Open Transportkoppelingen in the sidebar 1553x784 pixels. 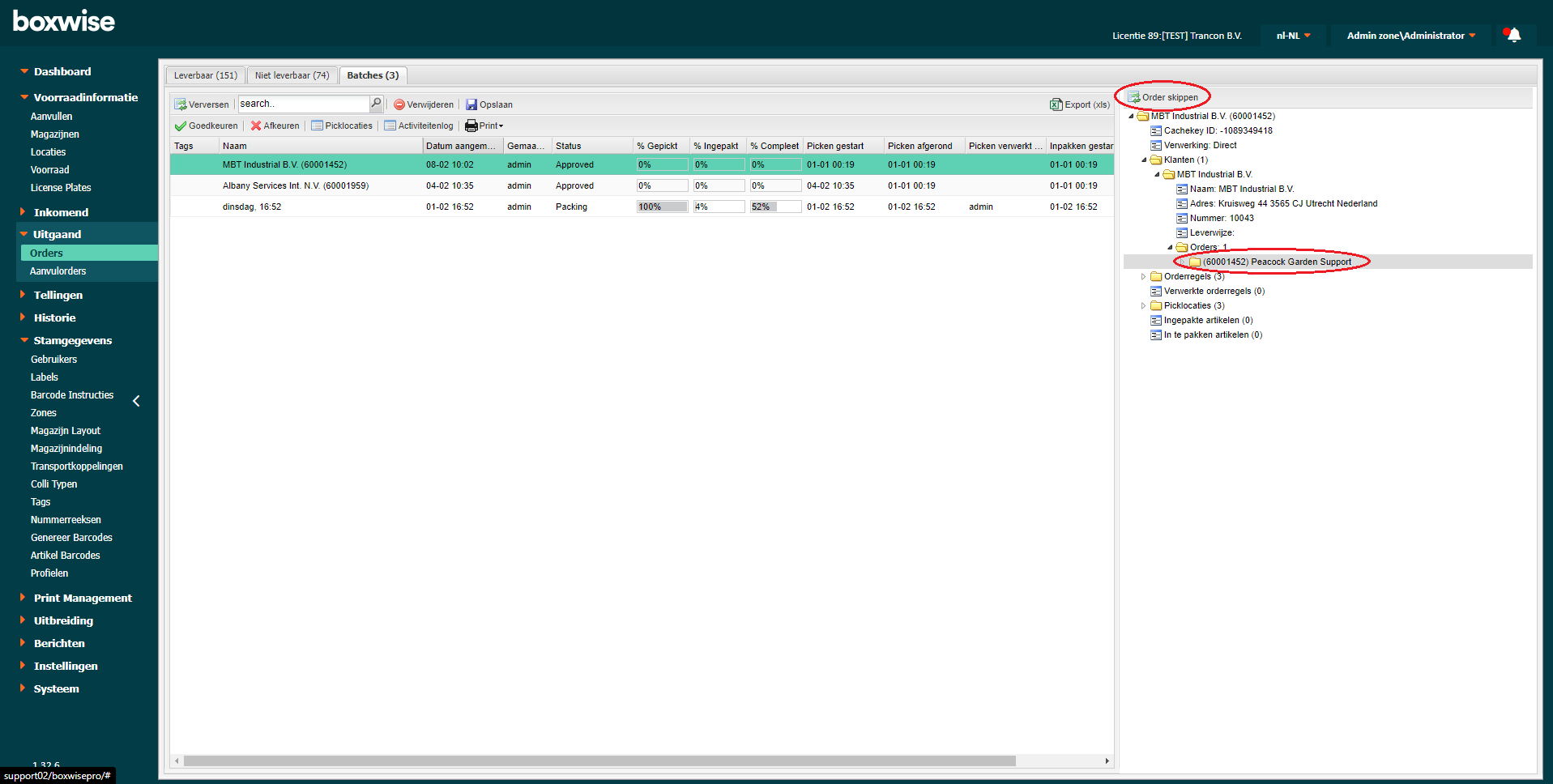click(77, 467)
